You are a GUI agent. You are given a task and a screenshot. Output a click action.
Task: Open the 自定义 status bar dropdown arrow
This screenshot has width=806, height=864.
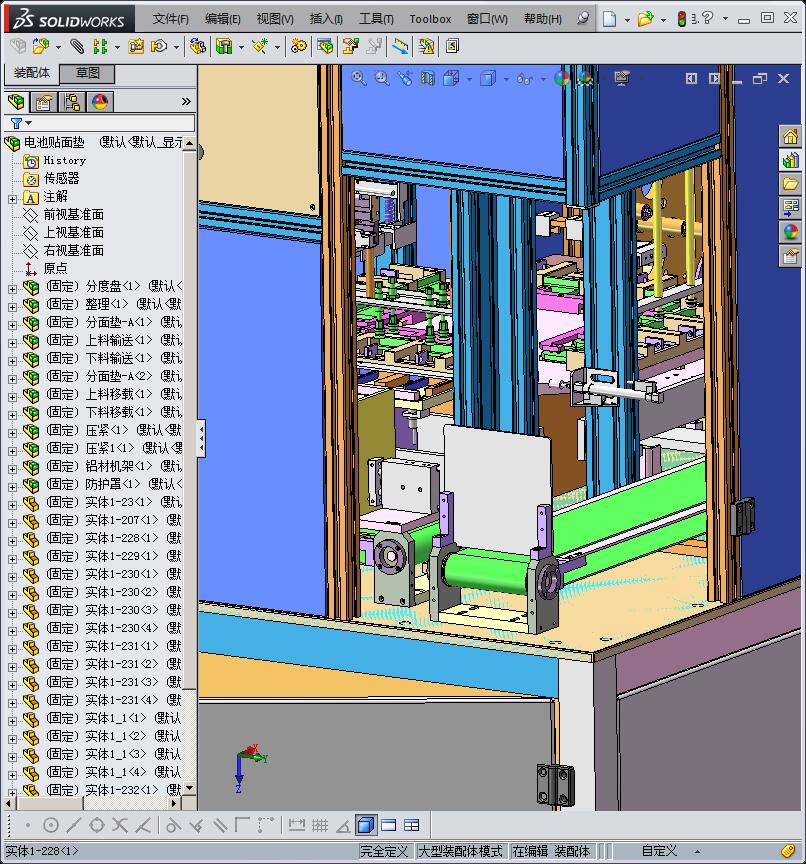coord(697,851)
